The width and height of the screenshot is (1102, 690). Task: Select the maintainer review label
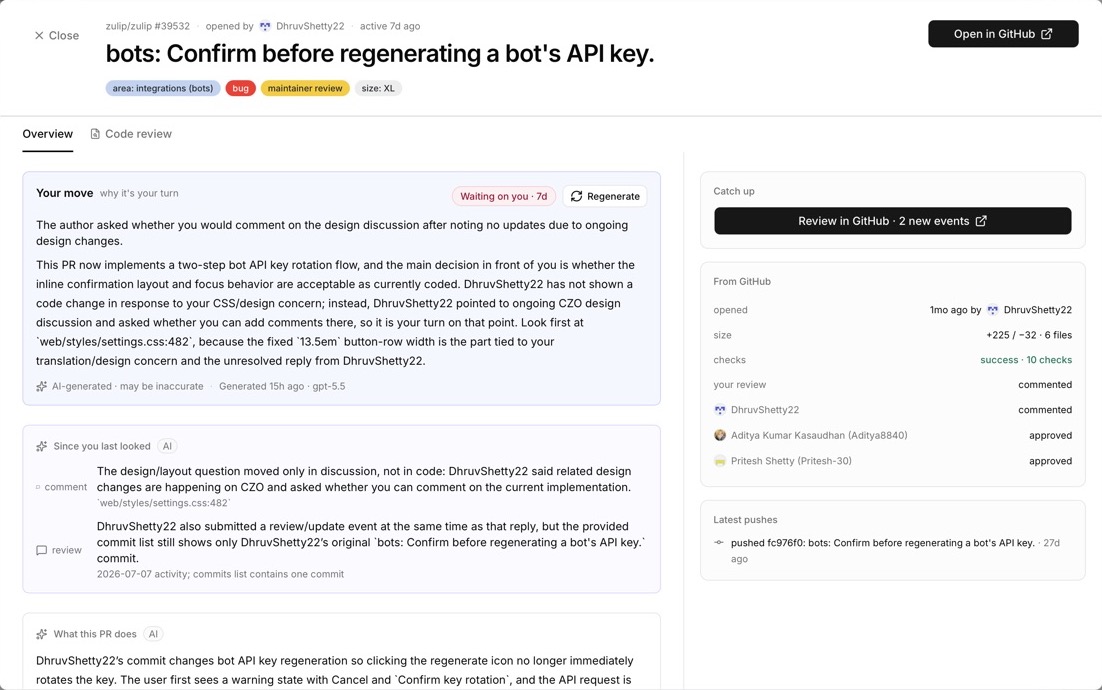click(x=305, y=88)
